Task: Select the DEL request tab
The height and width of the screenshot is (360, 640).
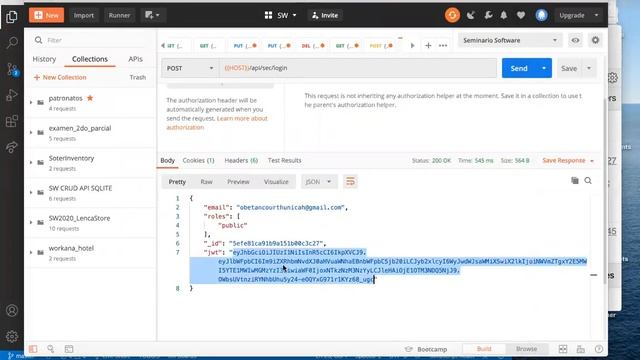Action: 313,45
